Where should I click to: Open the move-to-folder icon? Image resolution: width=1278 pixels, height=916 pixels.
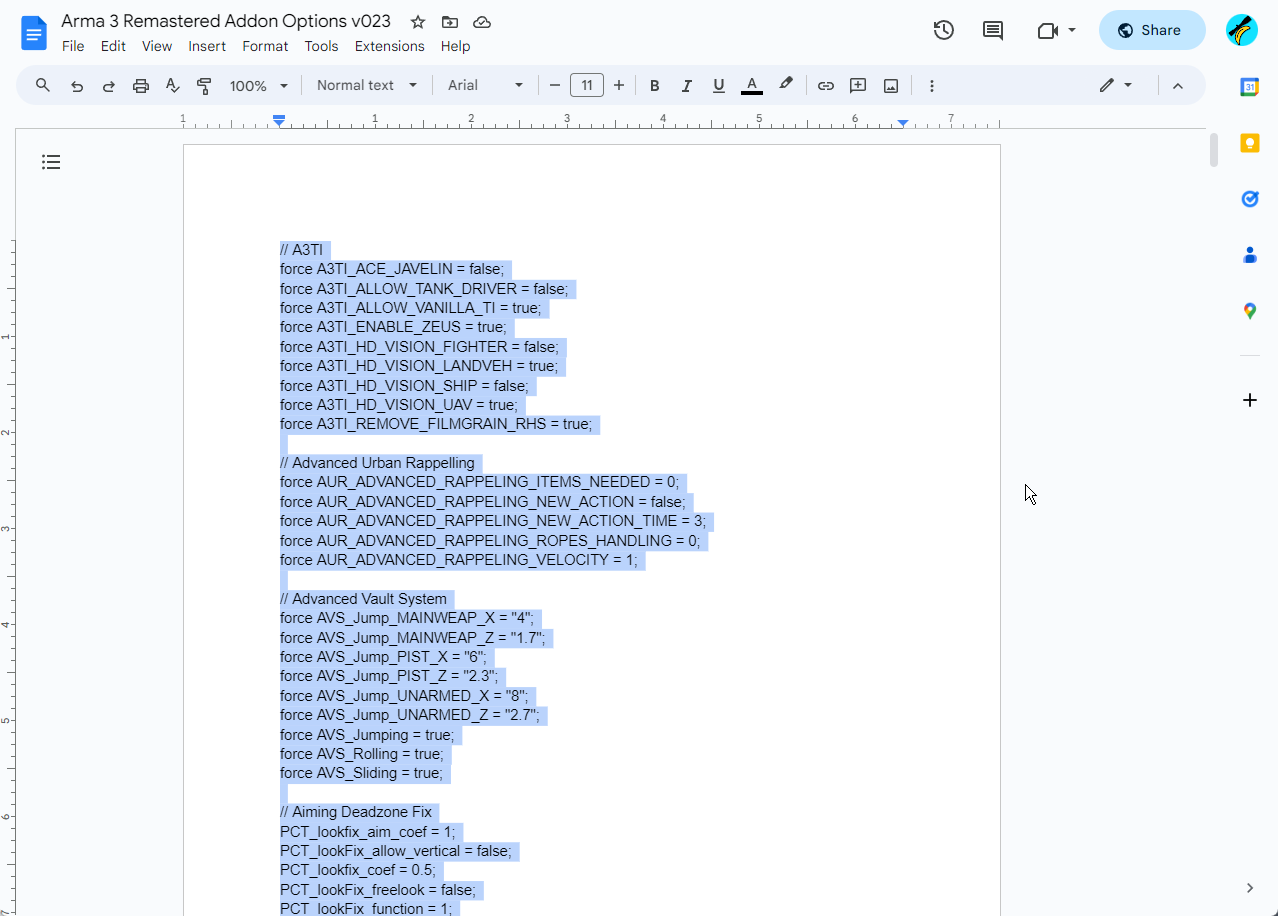pos(450,22)
